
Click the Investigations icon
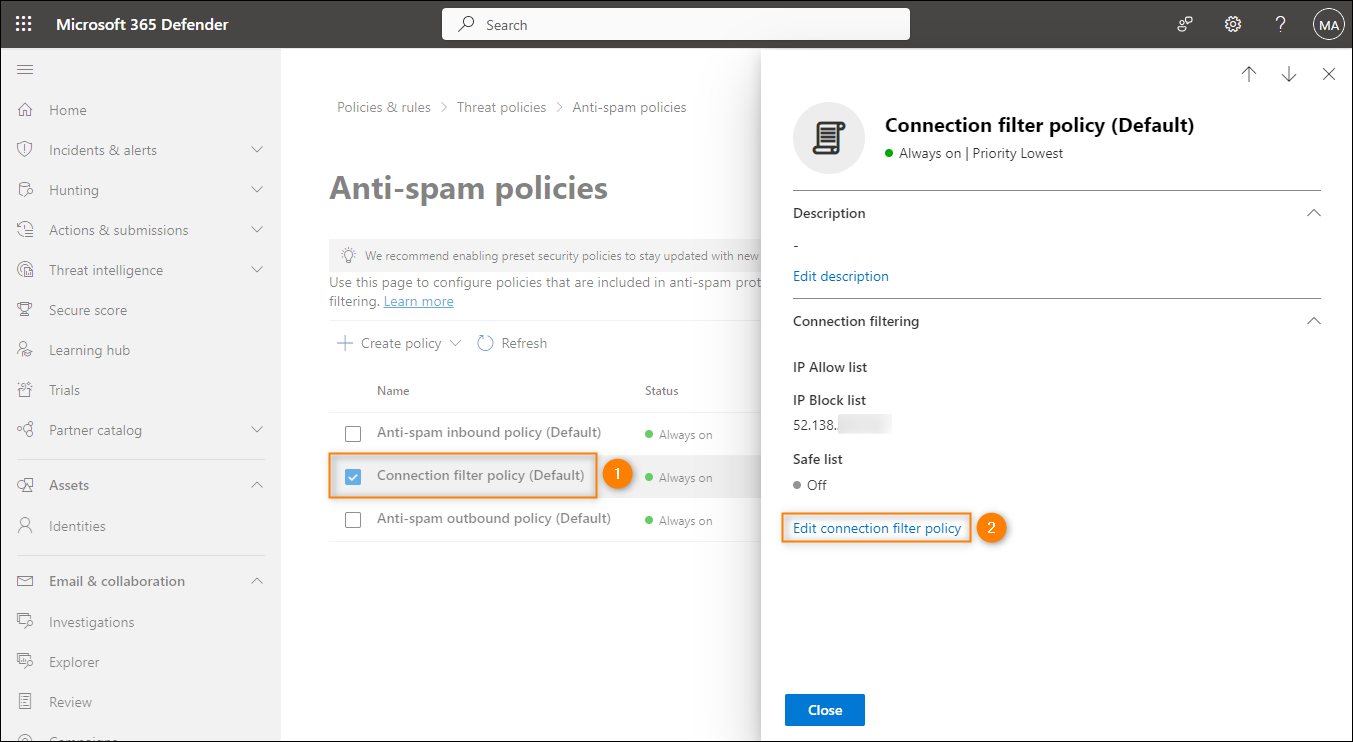(x=26, y=622)
